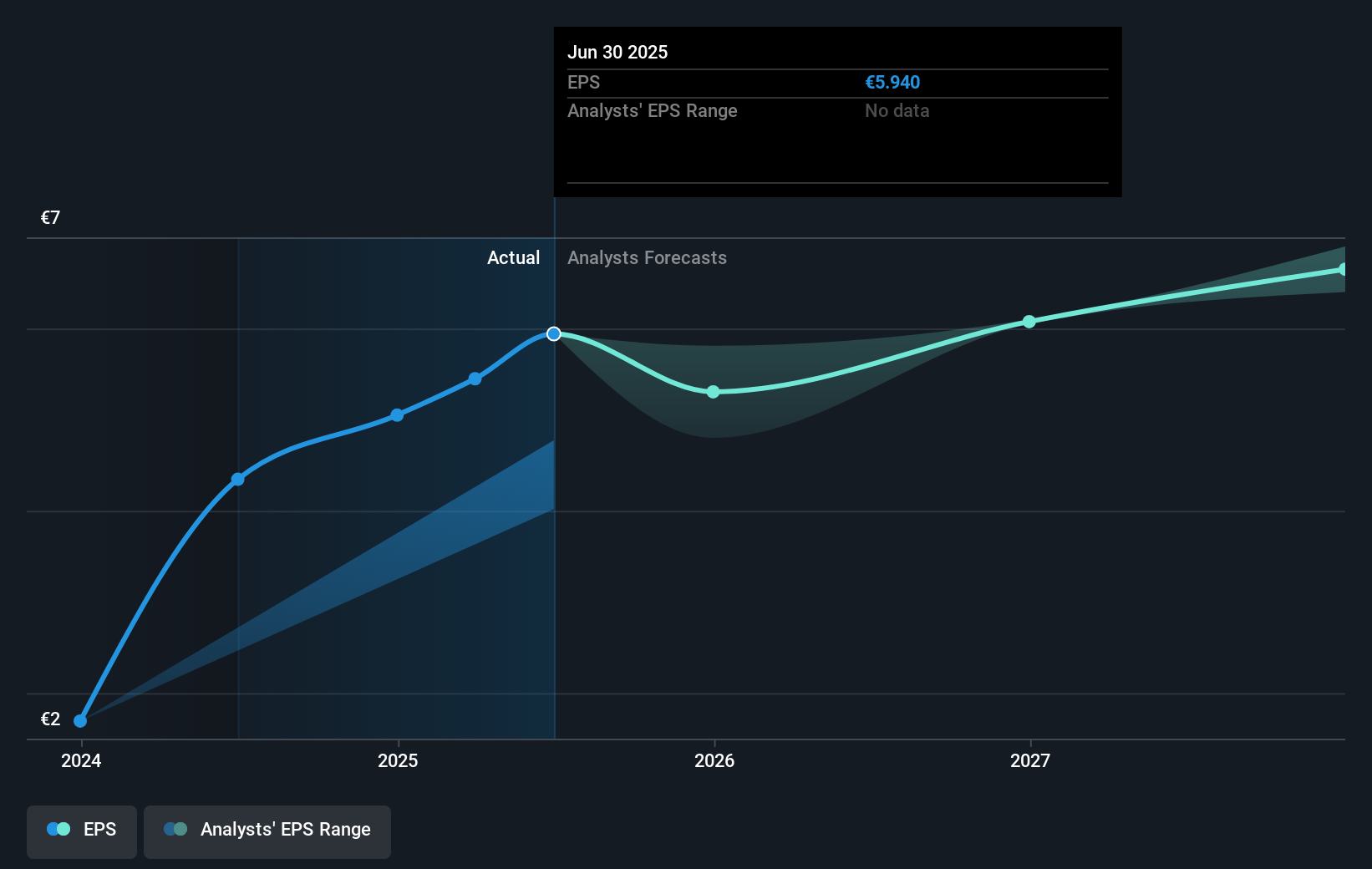Click the 2026 x-axis label

(x=714, y=760)
